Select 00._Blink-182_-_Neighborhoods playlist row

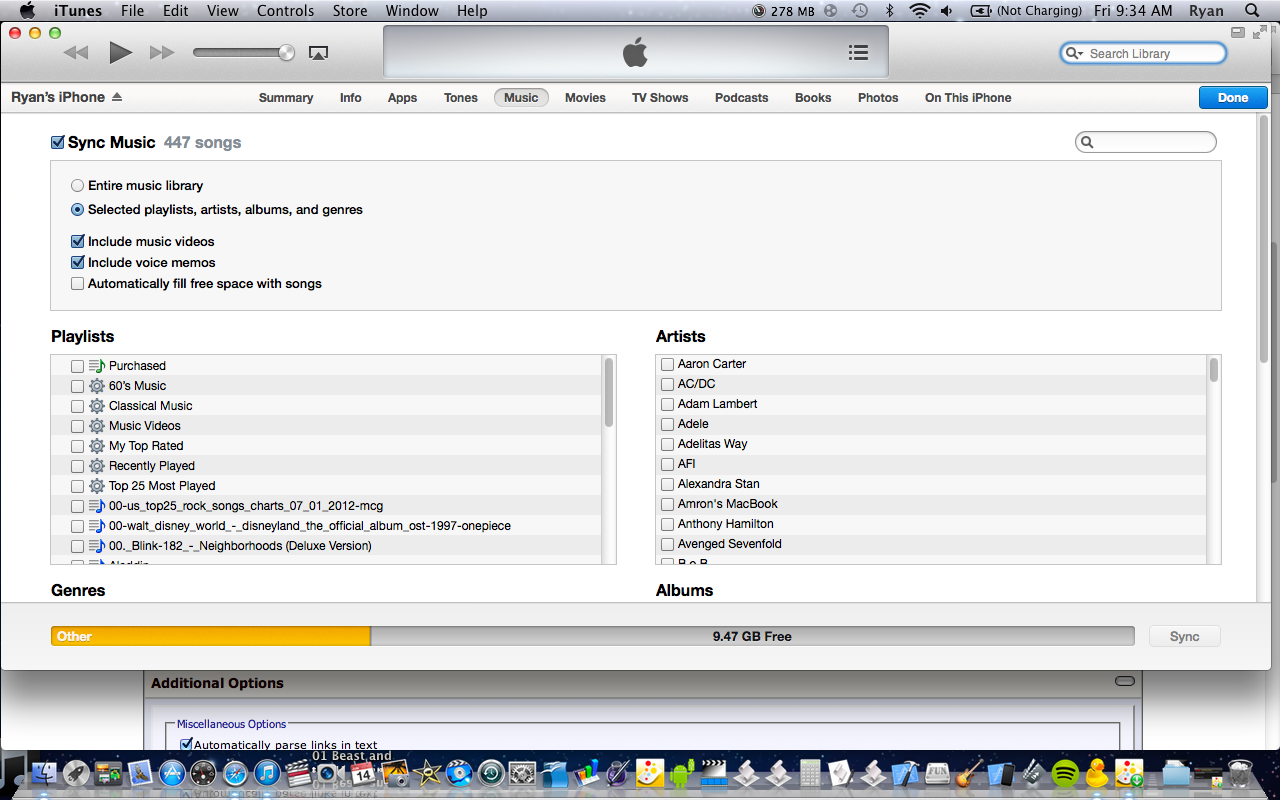[x=326, y=546]
